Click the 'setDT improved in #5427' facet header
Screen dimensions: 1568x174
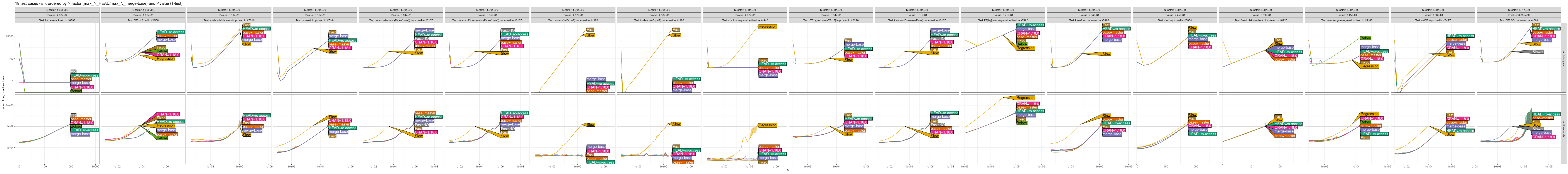pyautogui.click(x=1433, y=20)
